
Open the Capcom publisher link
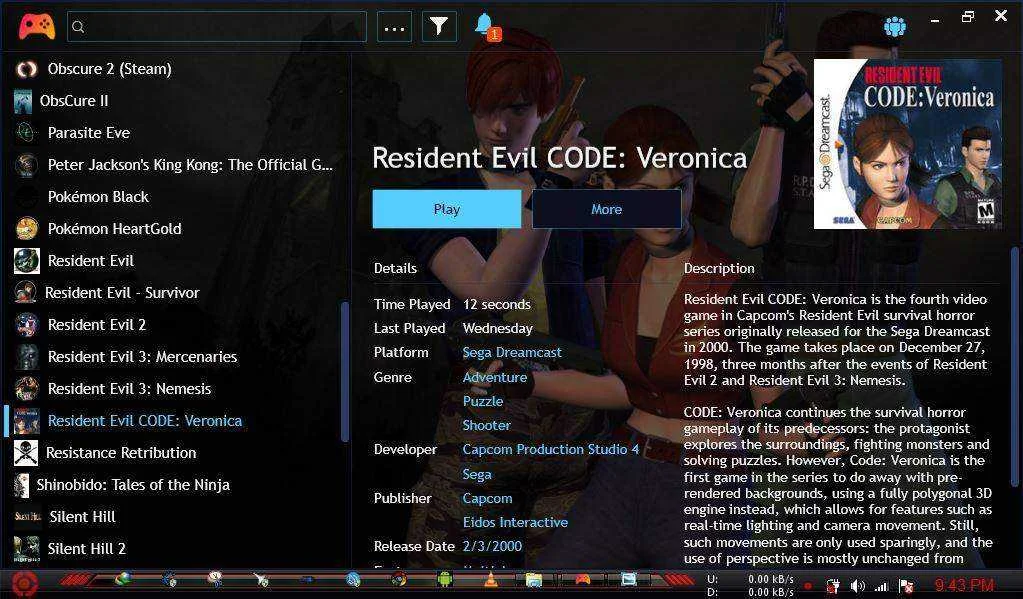(x=487, y=499)
